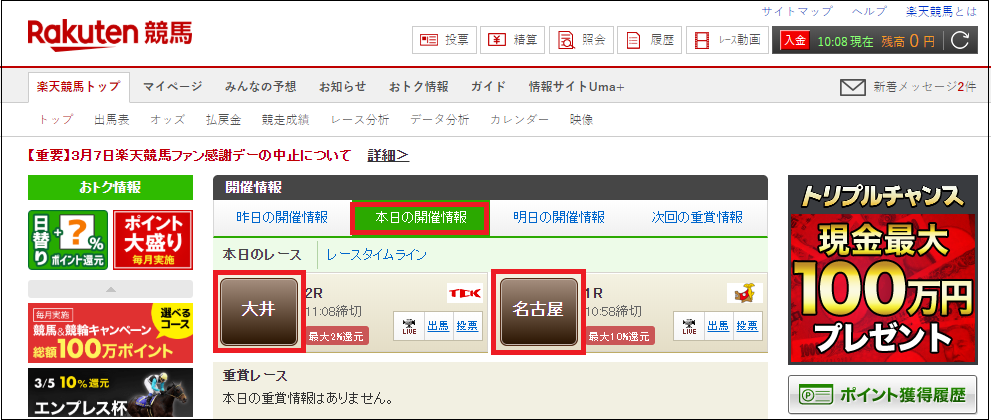This screenshot has height=420, width=991.
Task: Click the green おトク情報 sidebar header
Action: tap(110, 187)
